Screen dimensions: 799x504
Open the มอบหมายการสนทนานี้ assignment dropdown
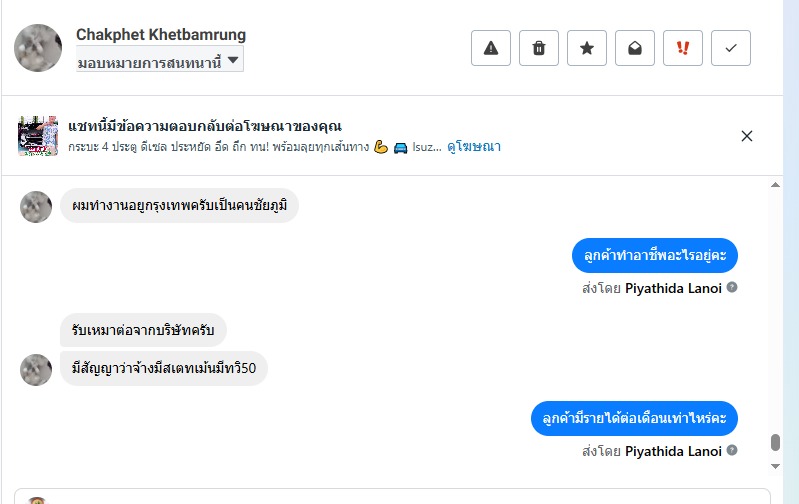tap(160, 61)
